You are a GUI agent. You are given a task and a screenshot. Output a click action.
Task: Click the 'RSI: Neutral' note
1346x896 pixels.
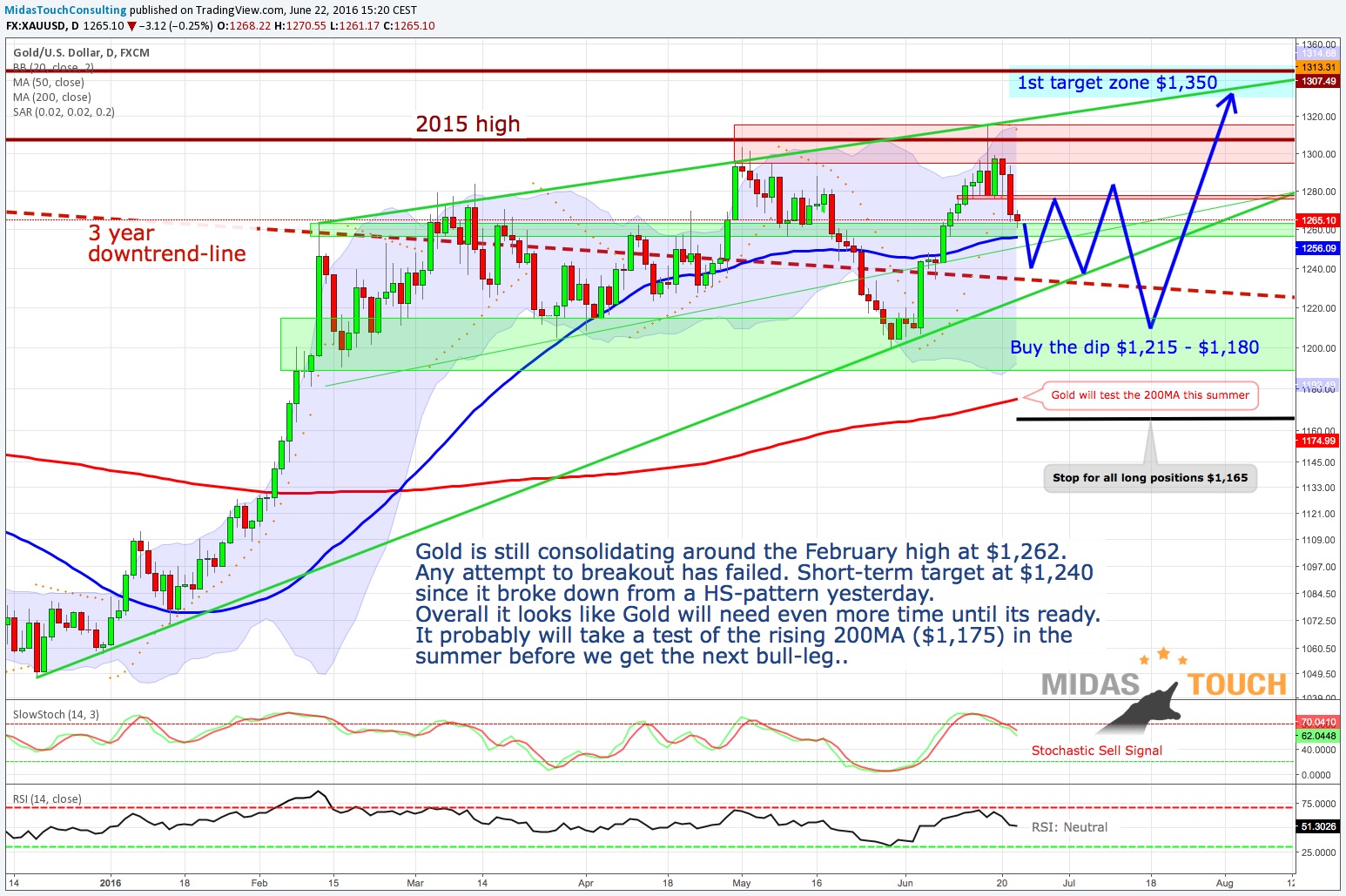(1070, 827)
